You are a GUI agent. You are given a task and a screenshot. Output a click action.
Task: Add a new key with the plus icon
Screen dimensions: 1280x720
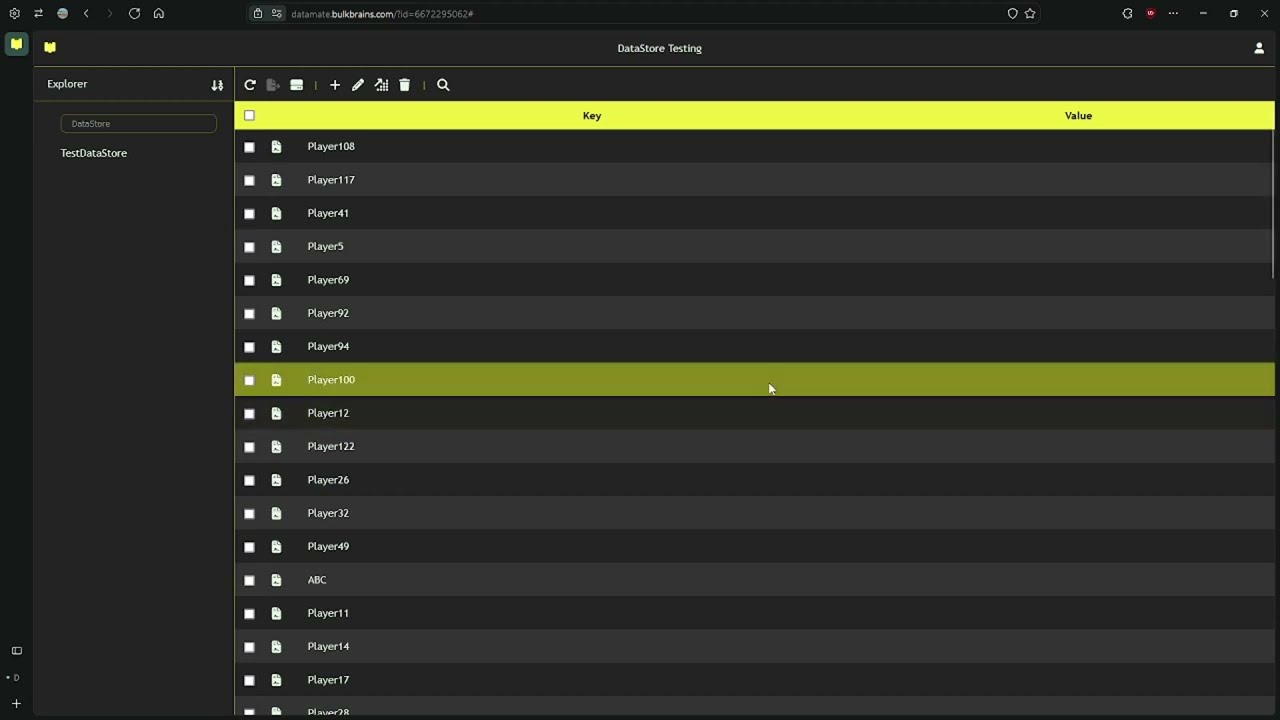335,85
